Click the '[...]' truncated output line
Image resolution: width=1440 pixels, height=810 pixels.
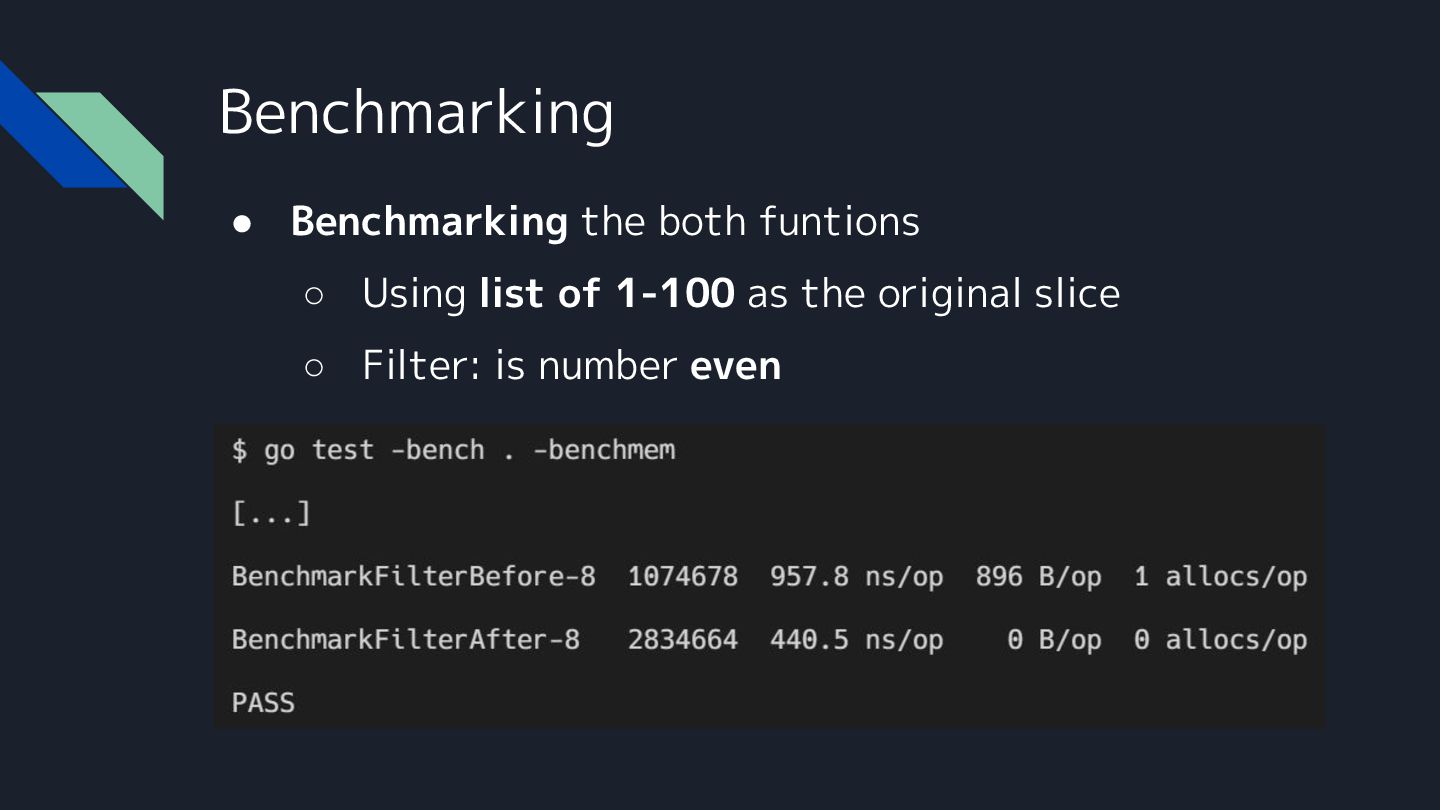[271, 514]
